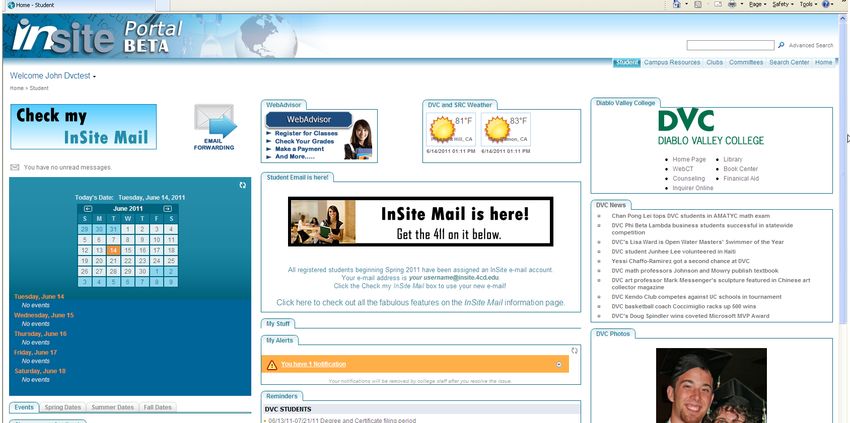The width and height of the screenshot is (850, 423).
Task: Select June 15 in the calendar
Action: point(127,251)
